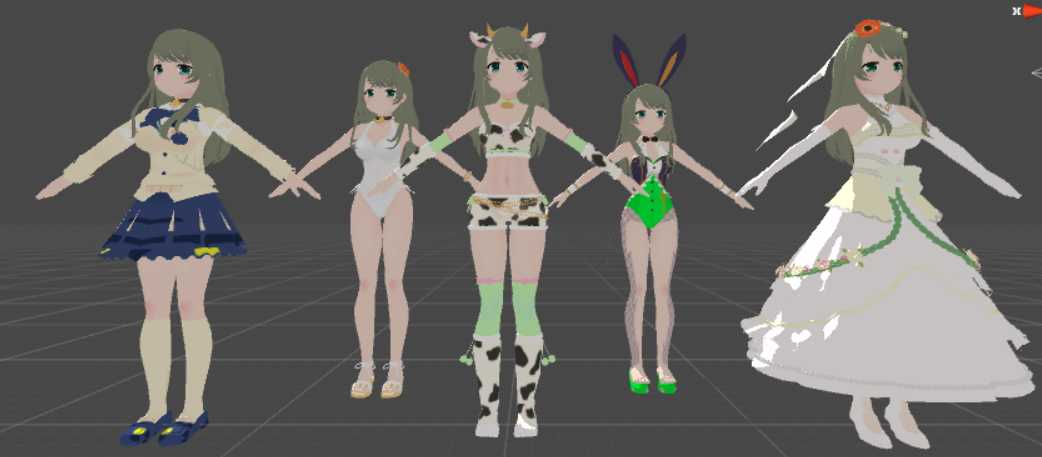
Task: Click the cow horns on the middle character
Action: pos(508,36)
